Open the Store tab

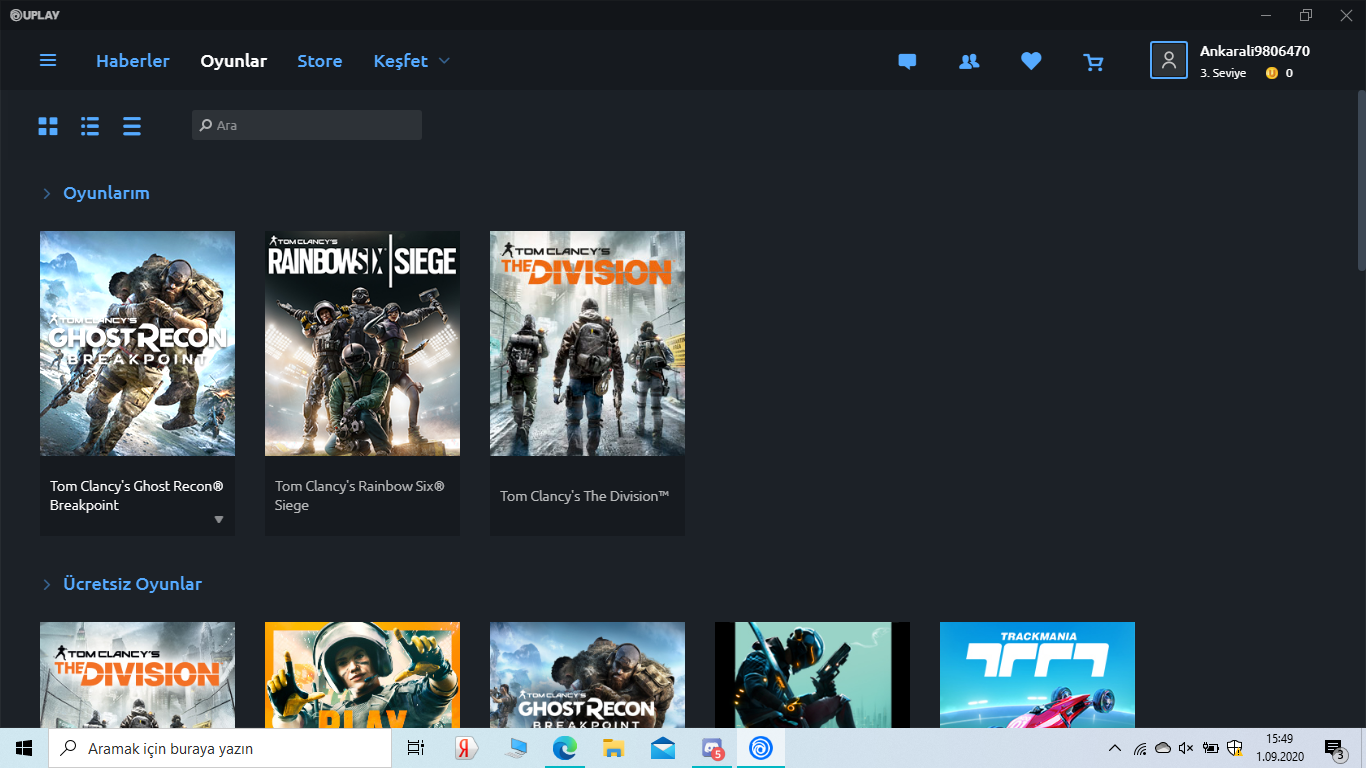tap(319, 61)
